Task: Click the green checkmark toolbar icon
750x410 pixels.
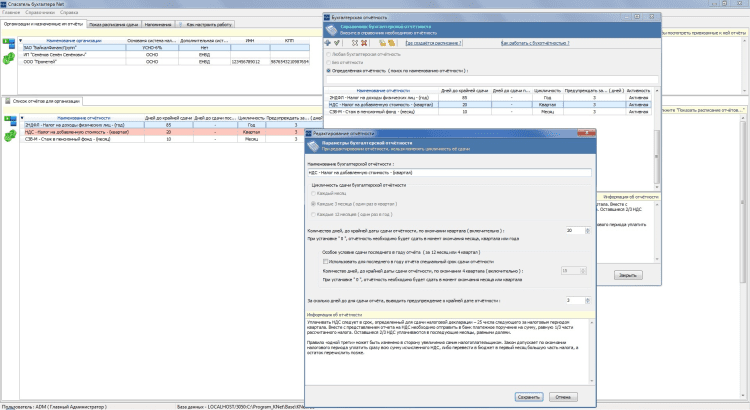Action: [337, 43]
